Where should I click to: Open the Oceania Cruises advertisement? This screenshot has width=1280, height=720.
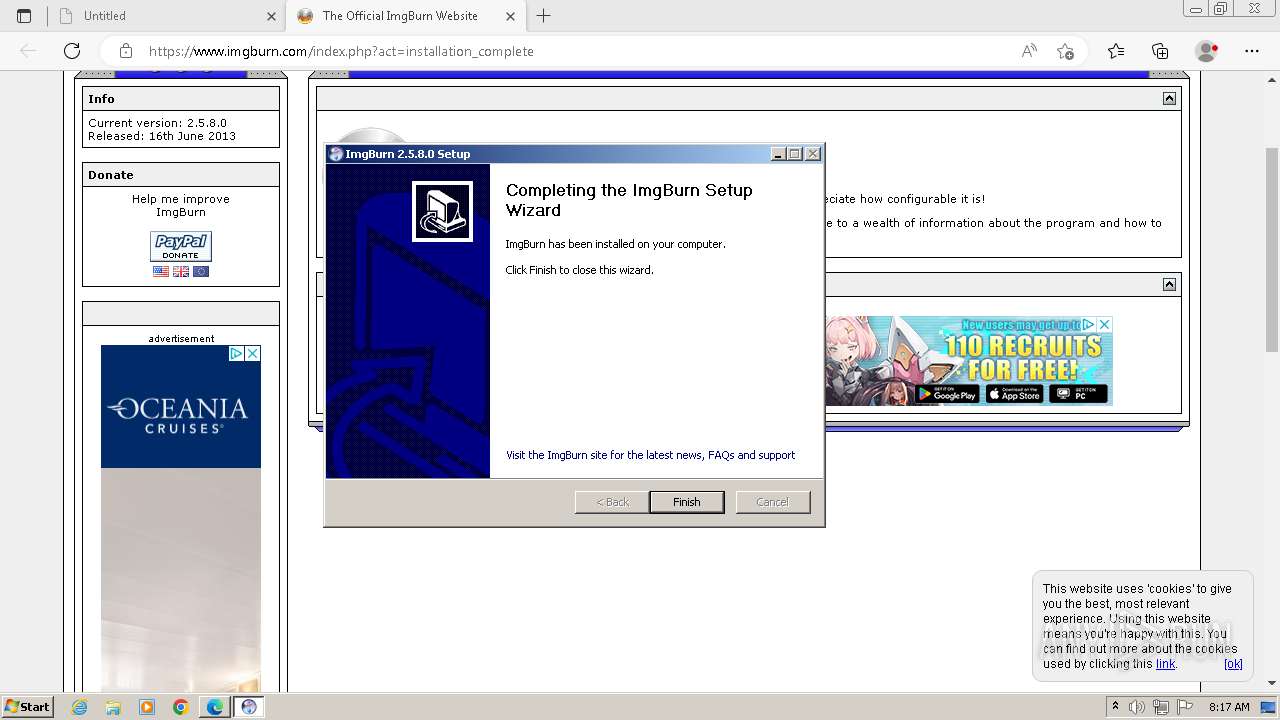181,518
